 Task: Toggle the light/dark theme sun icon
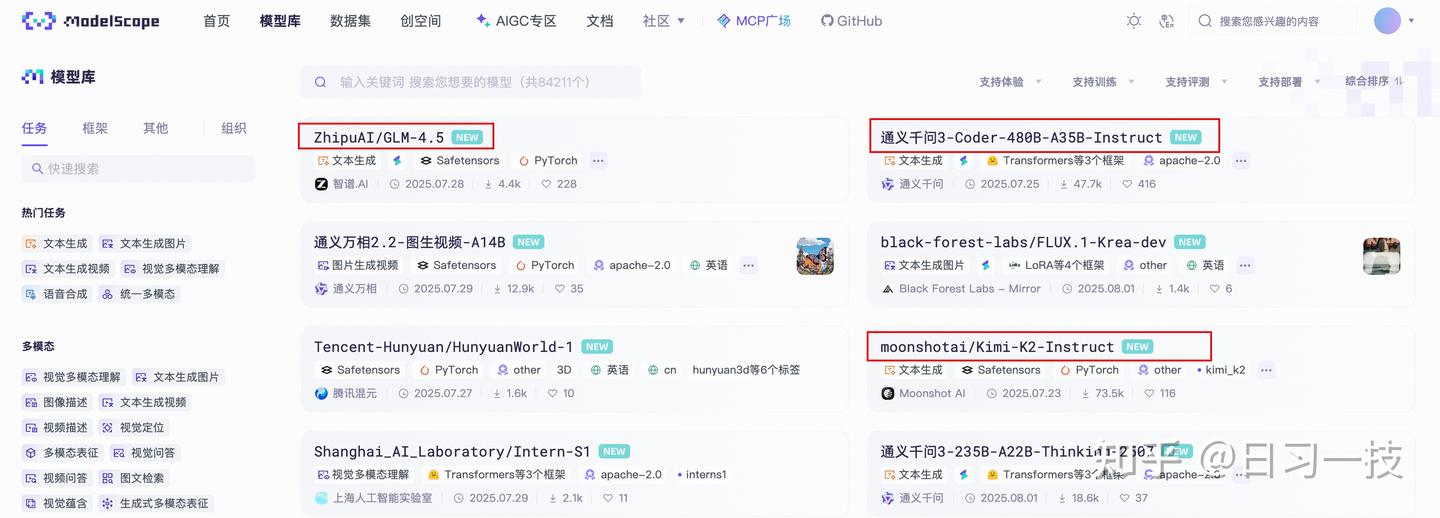[x=1134, y=21]
